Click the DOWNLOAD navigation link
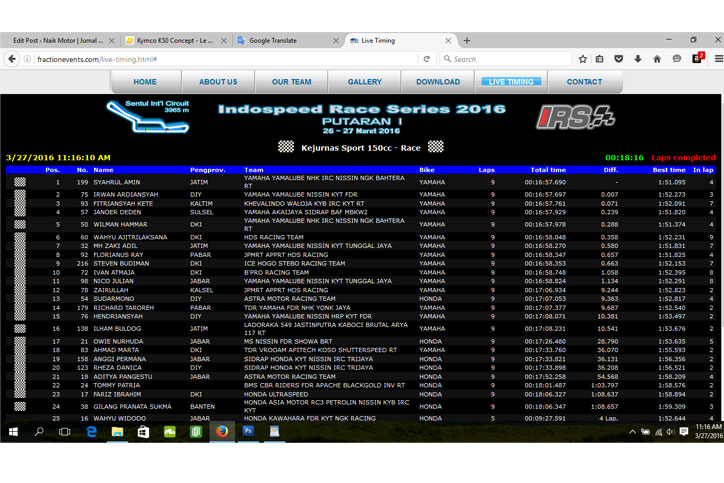This screenshot has width=724, height=483. tap(438, 82)
